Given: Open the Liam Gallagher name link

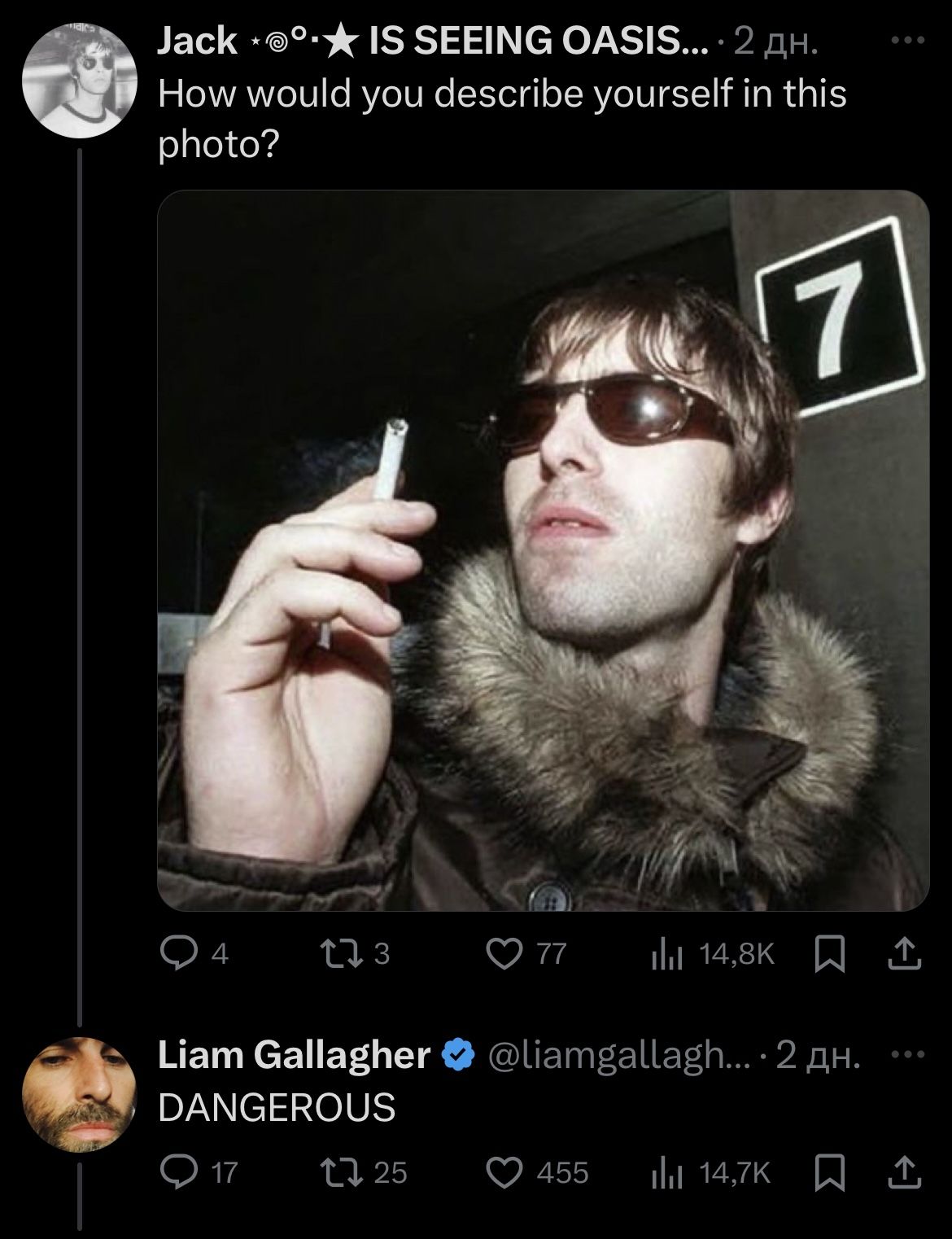Looking at the screenshot, I should tap(294, 1055).
